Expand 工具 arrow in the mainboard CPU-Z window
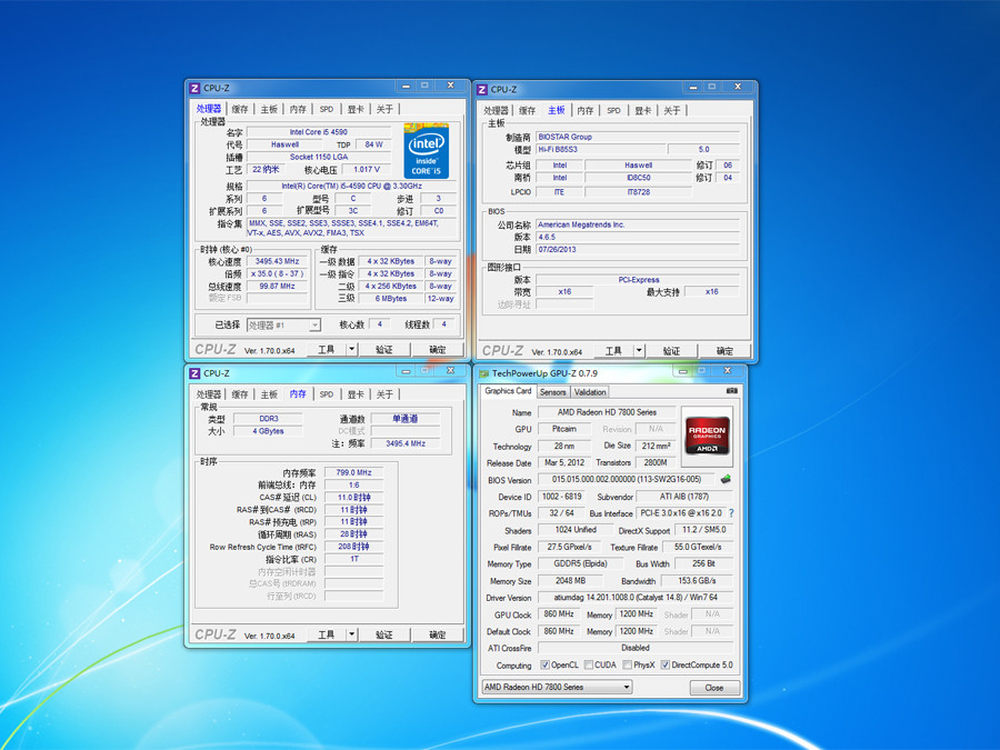 coord(638,351)
